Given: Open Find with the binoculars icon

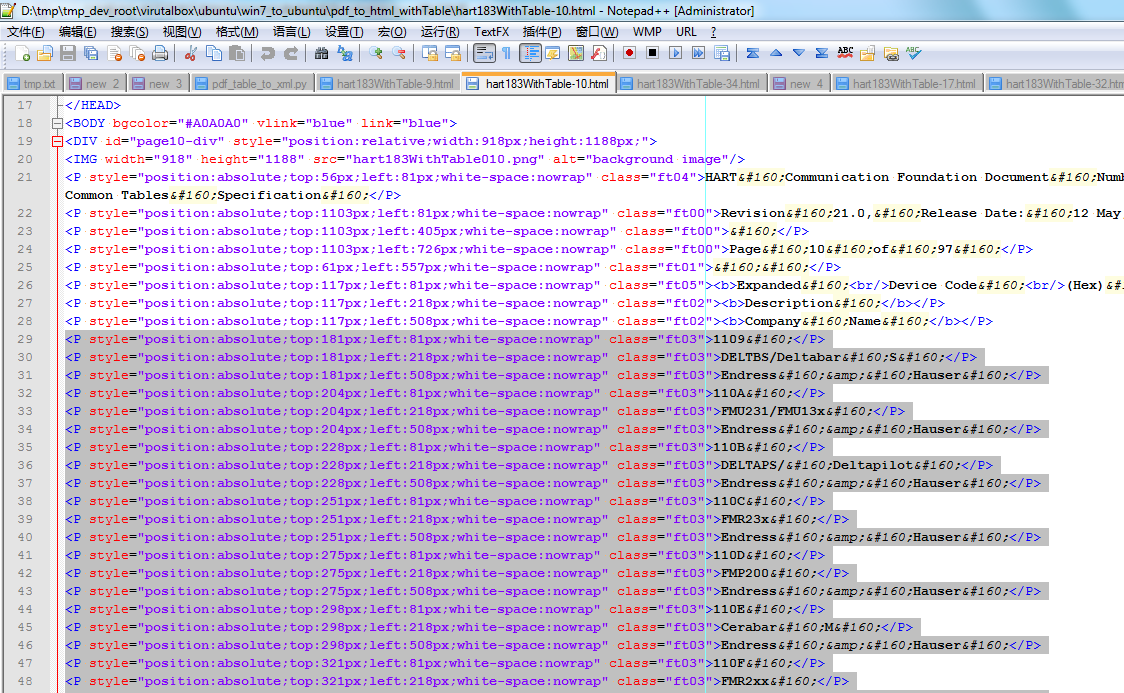Looking at the screenshot, I should pyautogui.click(x=321, y=54).
